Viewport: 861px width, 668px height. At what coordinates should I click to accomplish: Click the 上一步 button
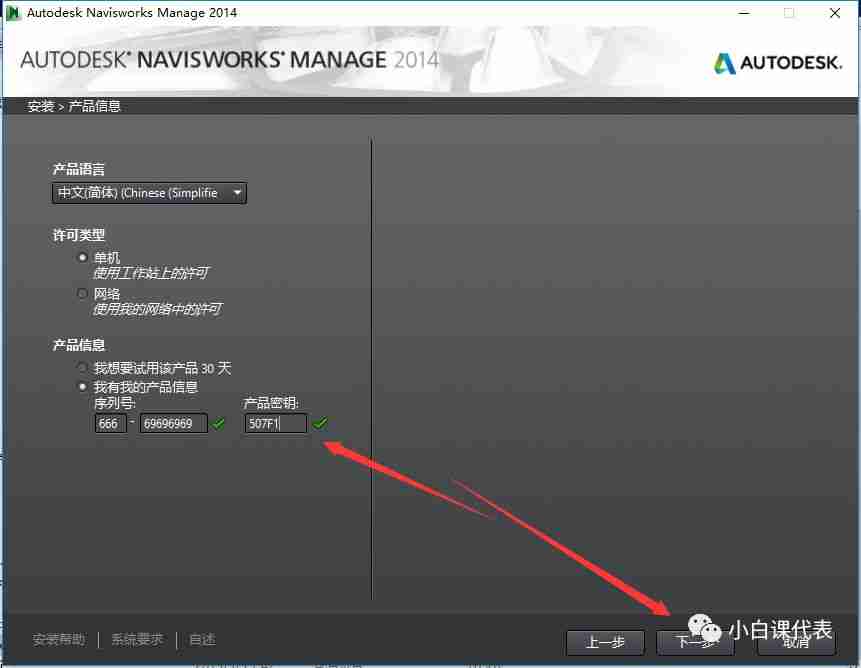(605, 643)
